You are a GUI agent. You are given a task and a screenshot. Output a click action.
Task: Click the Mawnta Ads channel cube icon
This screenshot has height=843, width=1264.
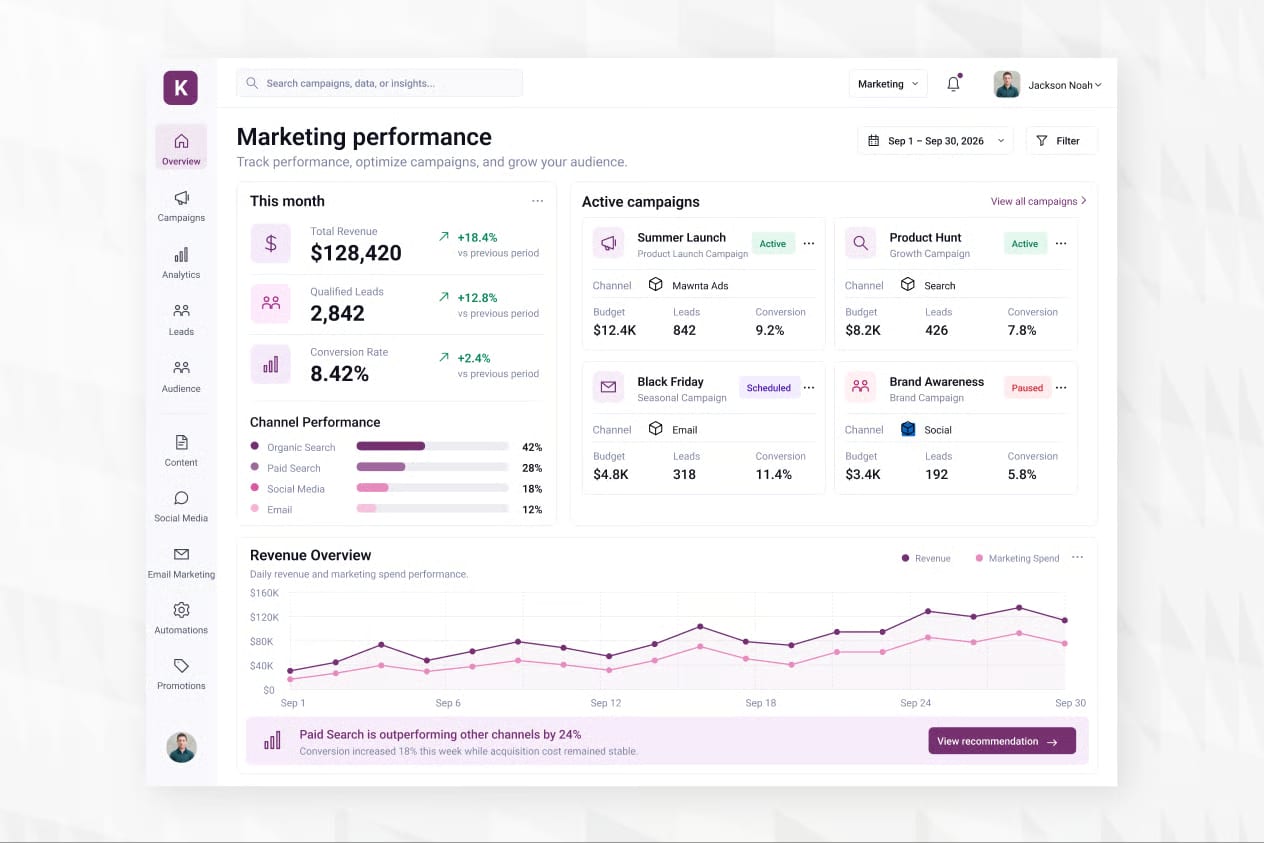(x=655, y=285)
